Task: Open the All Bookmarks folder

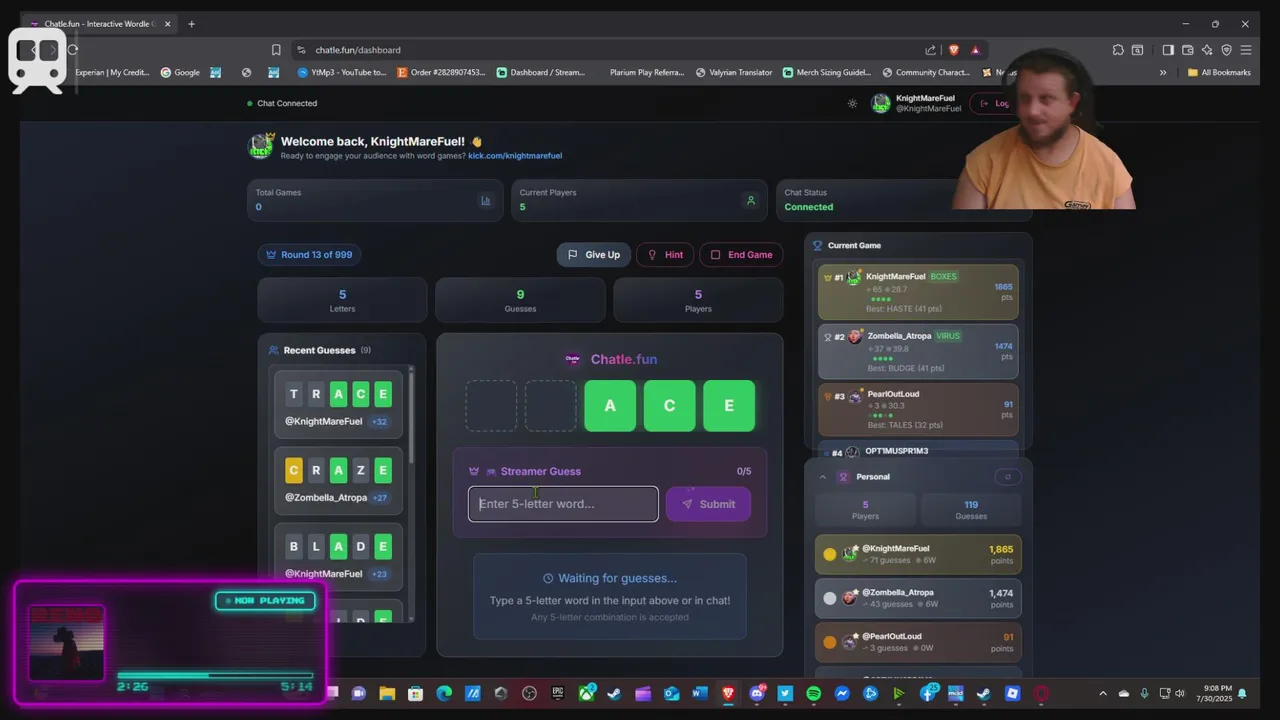Action: pyautogui.click(x=1219, y=72)
